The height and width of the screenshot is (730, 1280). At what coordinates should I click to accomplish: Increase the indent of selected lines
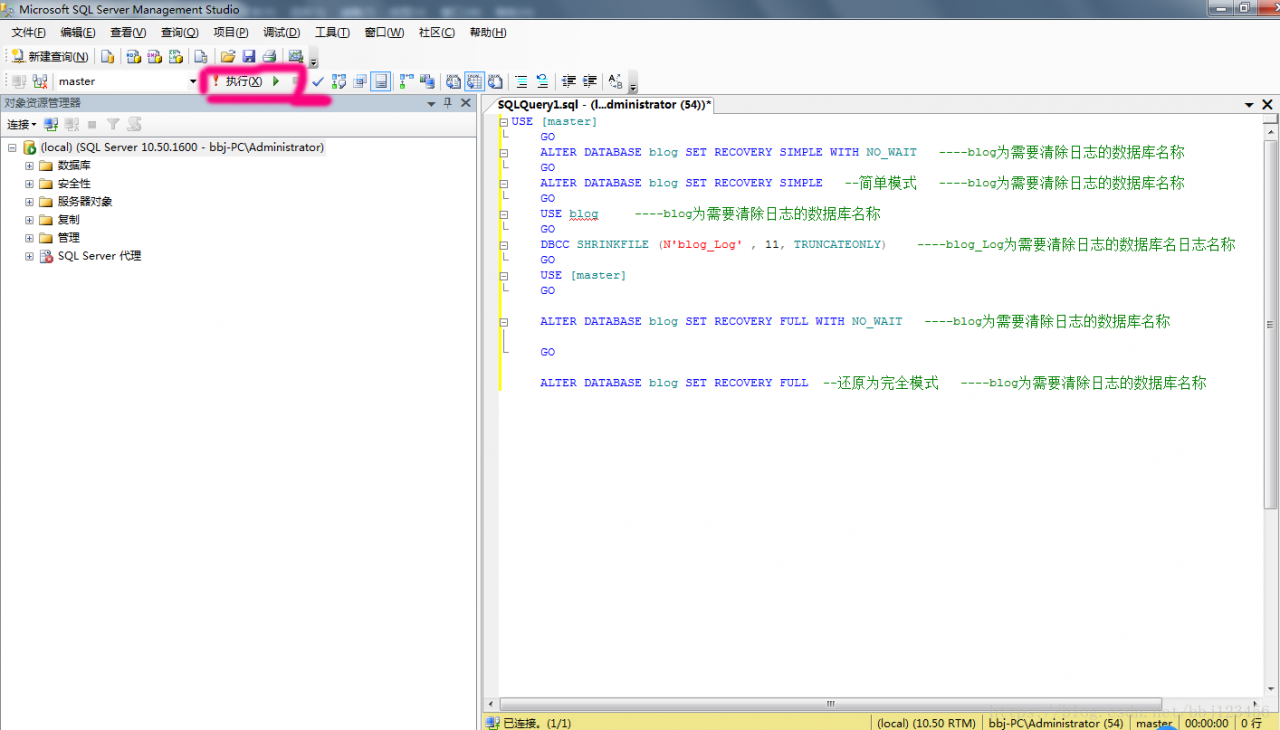[x=590, y=81]
